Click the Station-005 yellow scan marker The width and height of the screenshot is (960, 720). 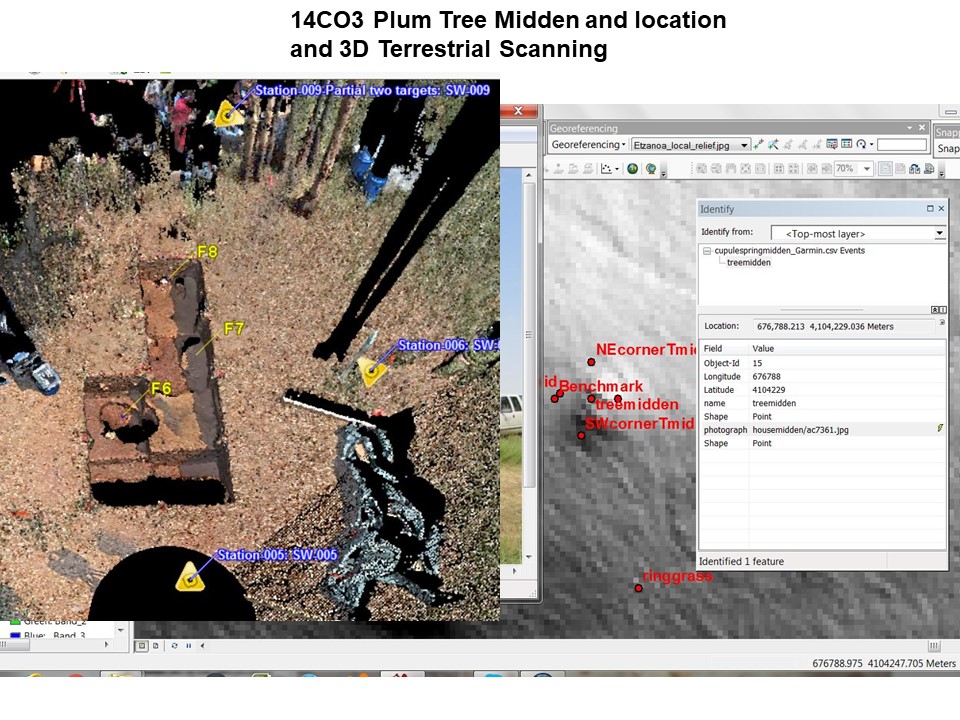(188, 578)
